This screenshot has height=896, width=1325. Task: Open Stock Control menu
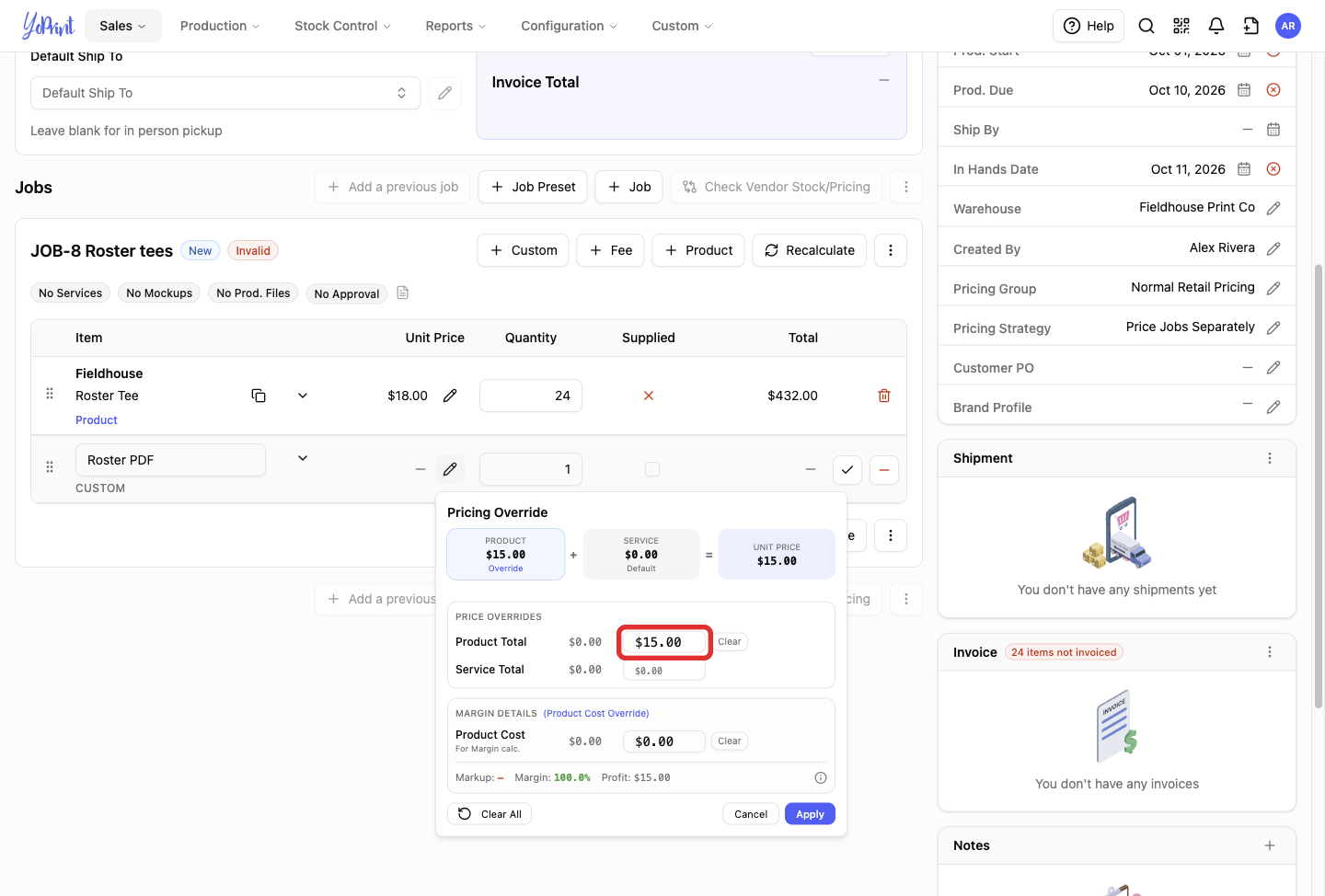(x=342, y=26)
